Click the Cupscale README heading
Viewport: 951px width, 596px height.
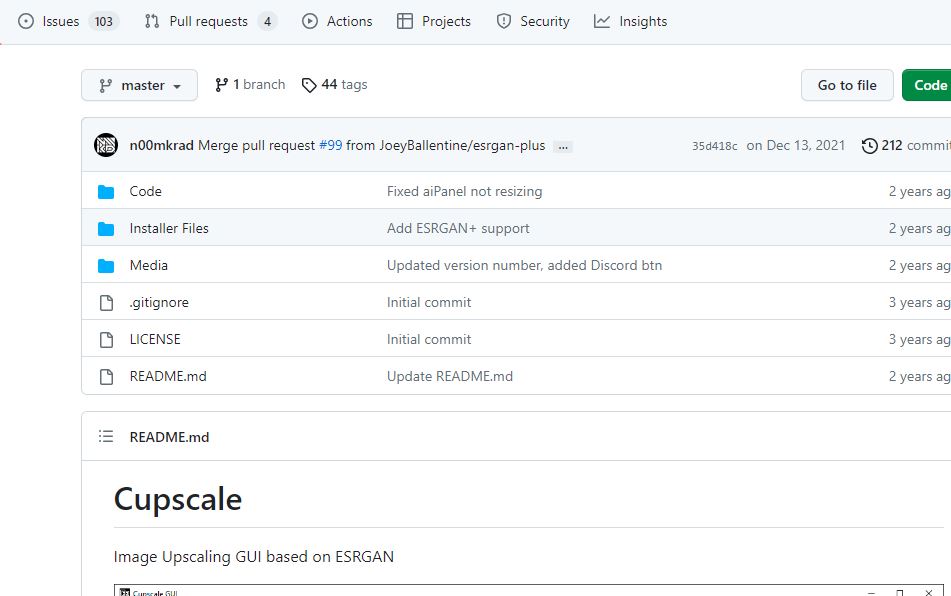pos(178,499)
